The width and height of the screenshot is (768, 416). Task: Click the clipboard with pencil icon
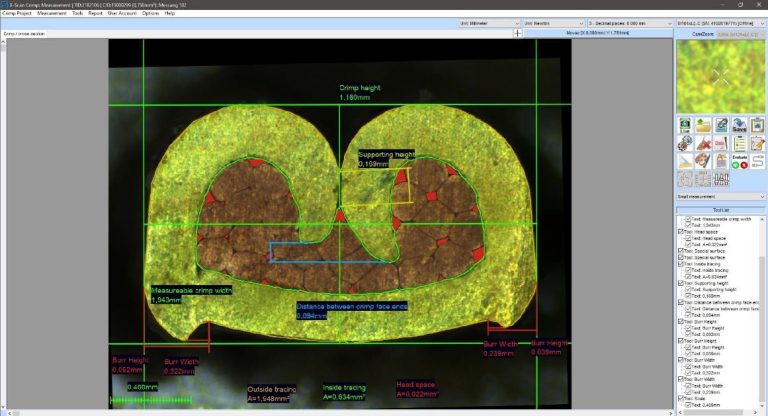click(757, 143)
